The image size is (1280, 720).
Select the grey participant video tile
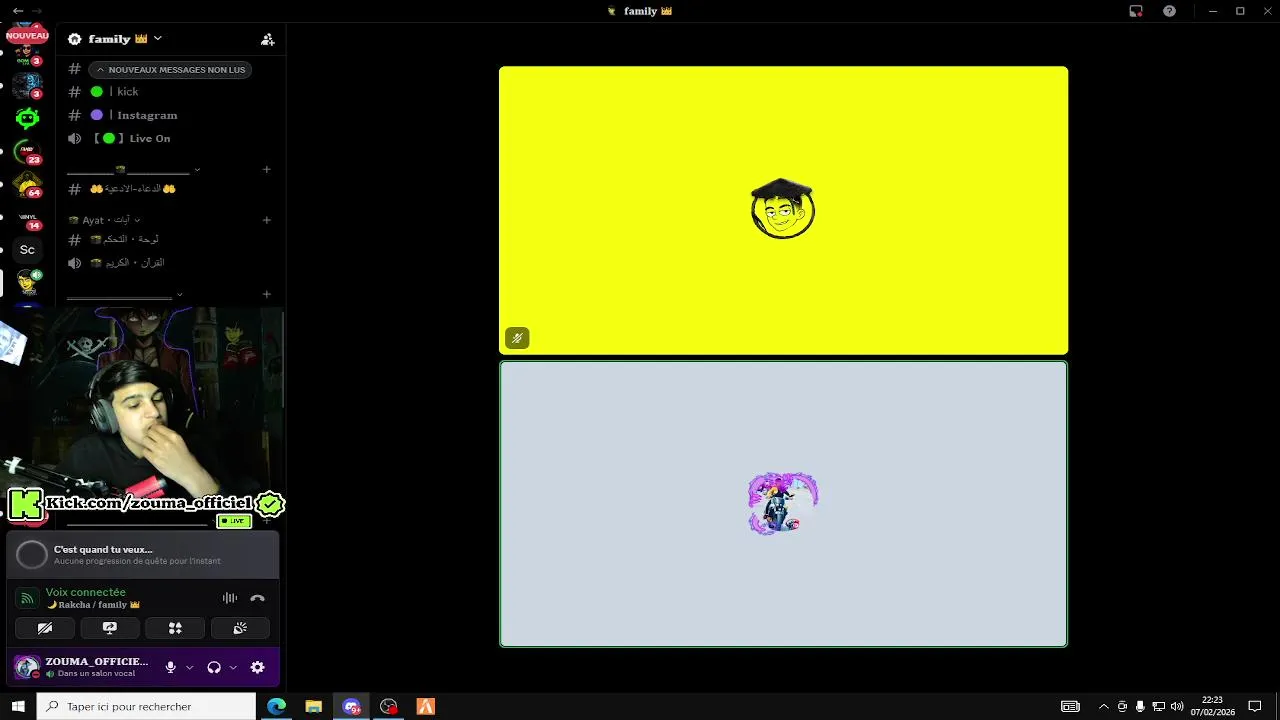click(x=783, y=504)
